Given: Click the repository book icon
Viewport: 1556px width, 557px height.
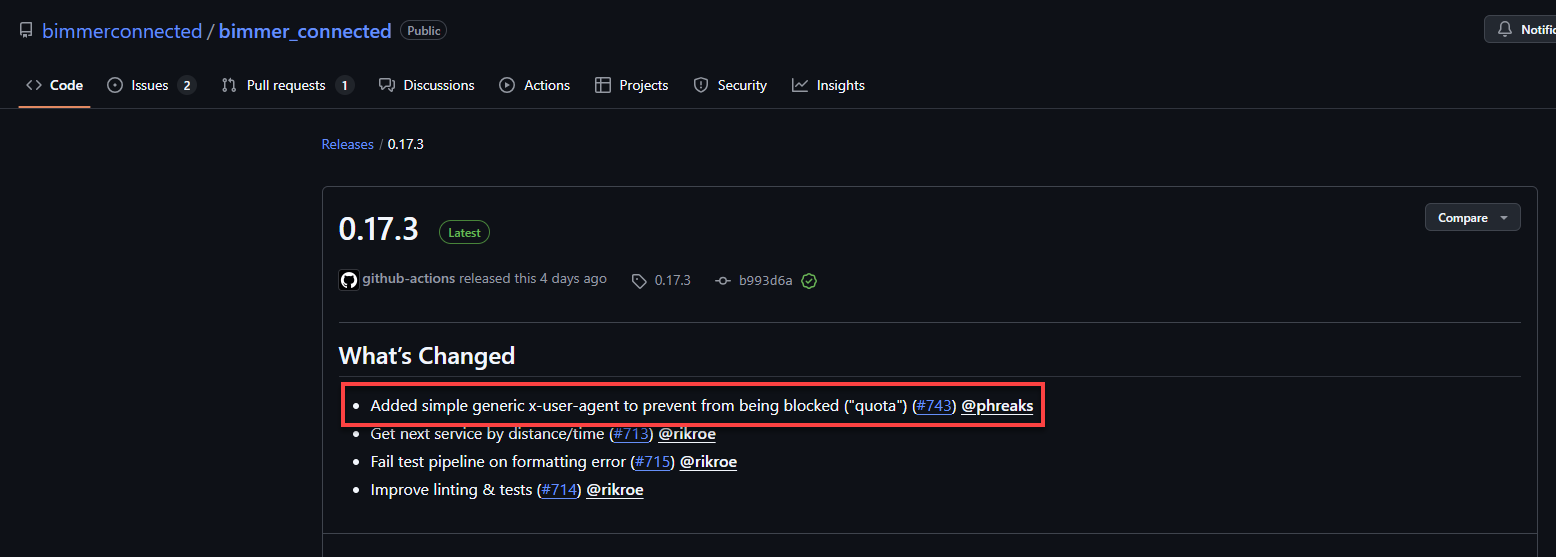Looking at the screenshot, I should click(26, 31).
